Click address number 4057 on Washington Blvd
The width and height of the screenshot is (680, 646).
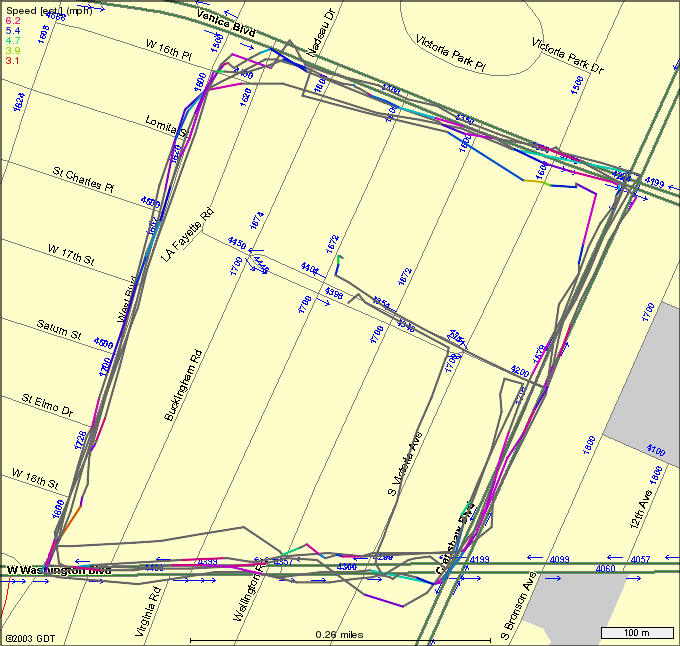(x=640, y=559)
